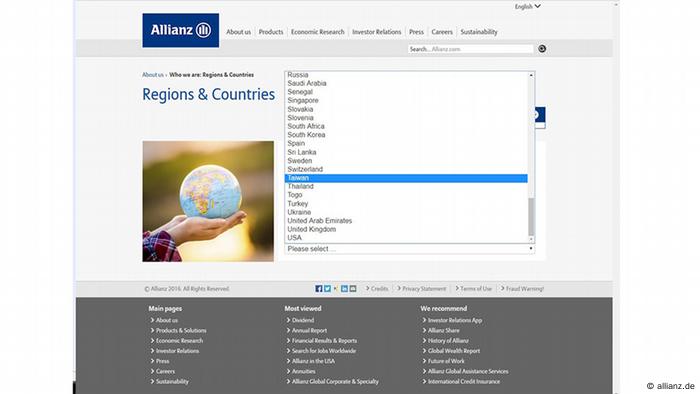The height and width of the screenshot is (394, 700).
Task: Open the English language dropdown
Action: point(527,6)
